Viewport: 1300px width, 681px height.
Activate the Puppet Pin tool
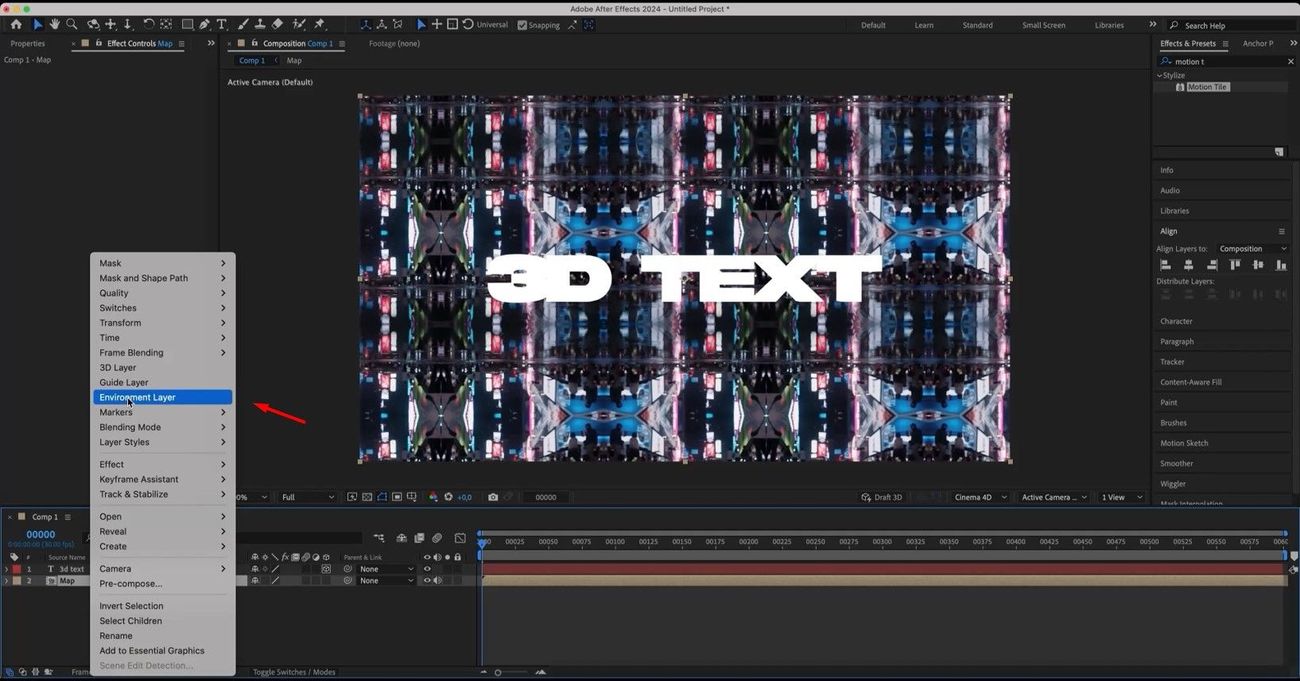click(x=320, y=24)
